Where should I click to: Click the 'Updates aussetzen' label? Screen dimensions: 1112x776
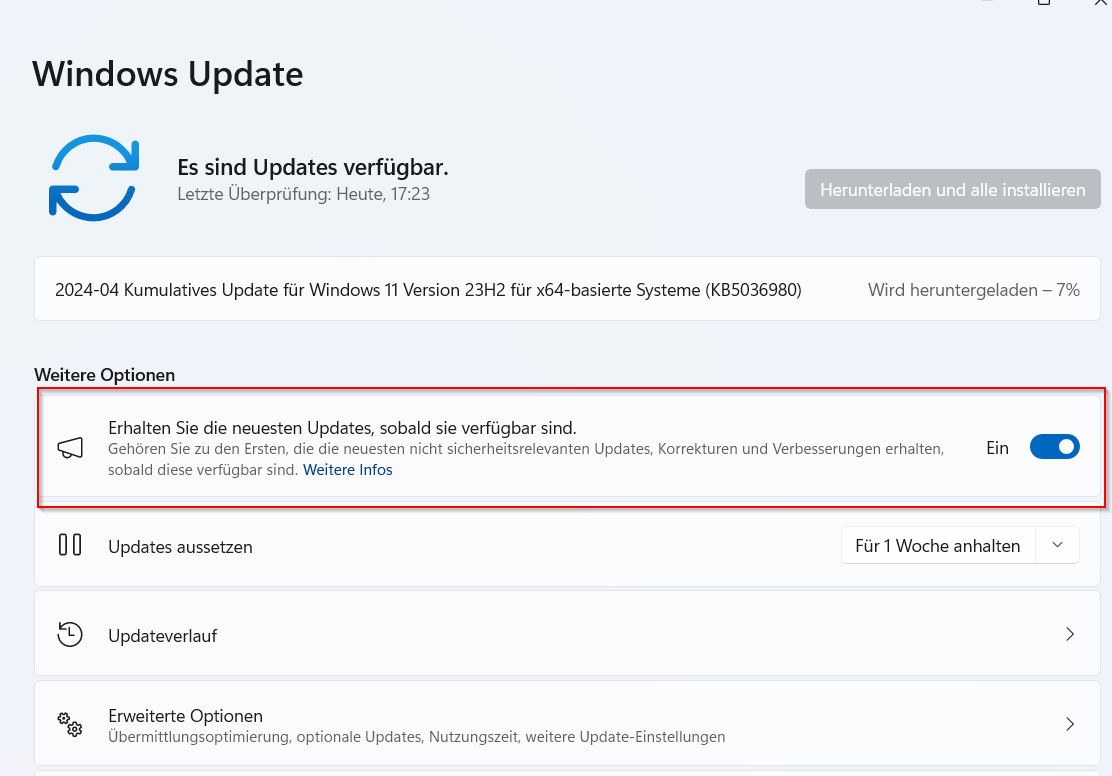180,547
